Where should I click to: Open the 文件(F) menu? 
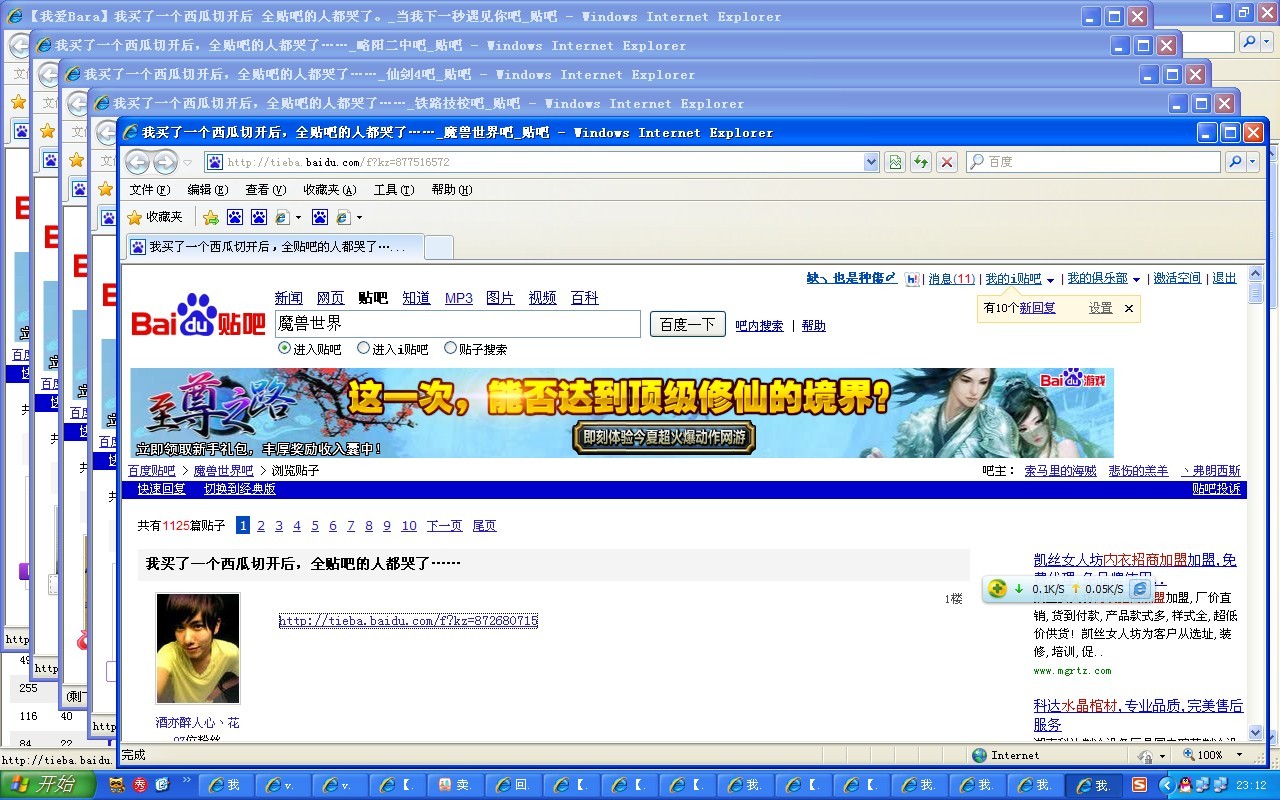click(x=148, y=190)
